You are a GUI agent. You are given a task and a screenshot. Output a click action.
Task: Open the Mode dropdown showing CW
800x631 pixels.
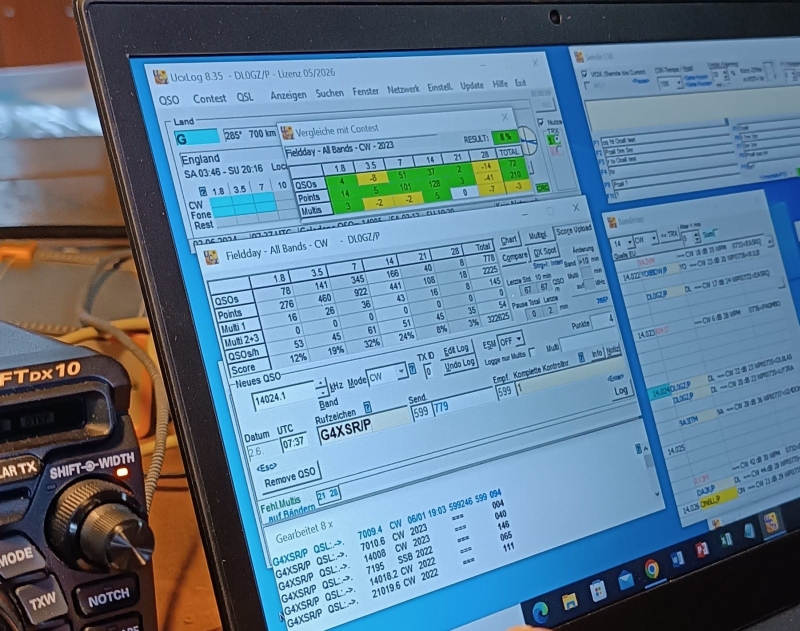[402, 371]
